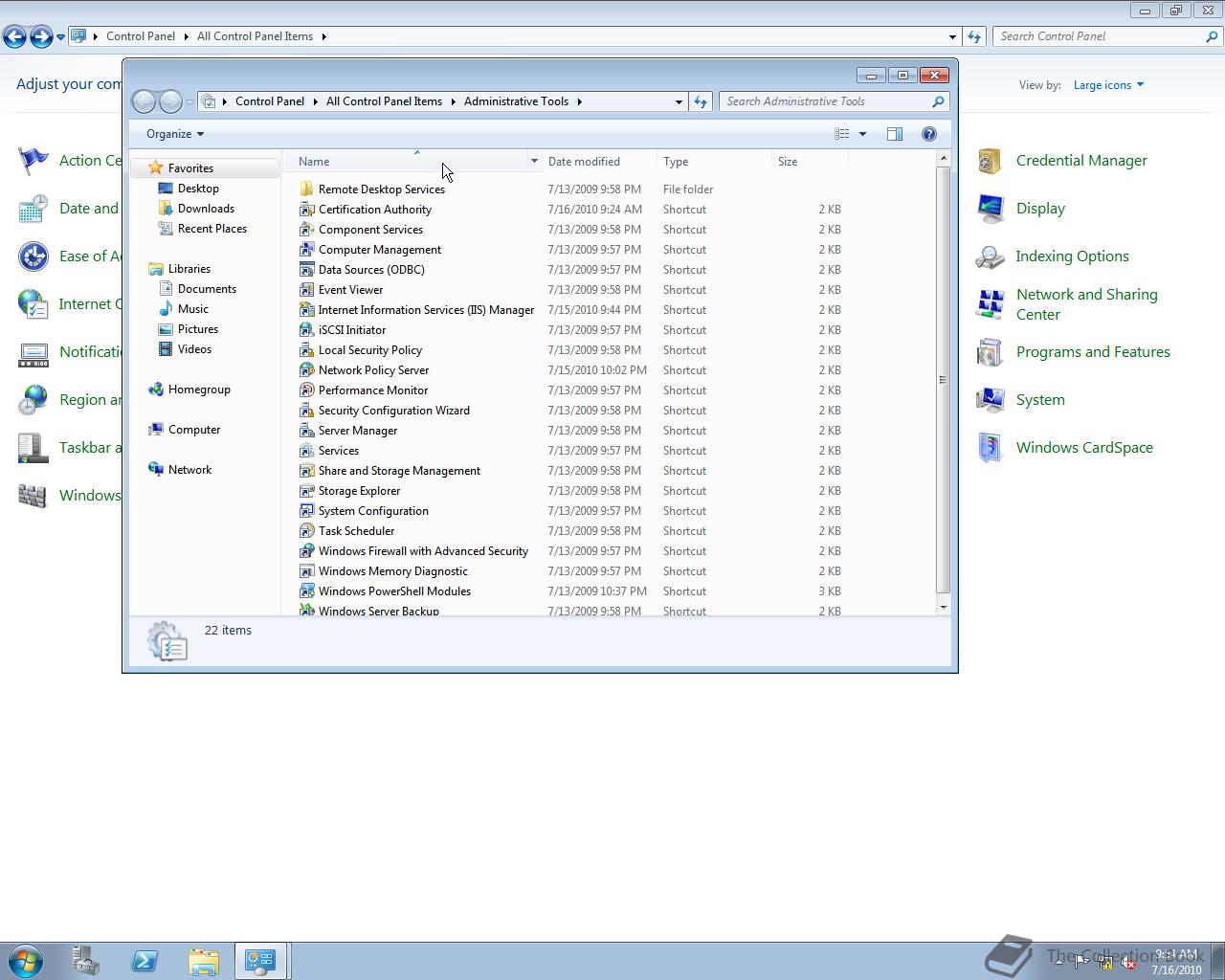1225x980 pixels.
Task: Select Computer in navigation pane
Action: coord(194,430)
